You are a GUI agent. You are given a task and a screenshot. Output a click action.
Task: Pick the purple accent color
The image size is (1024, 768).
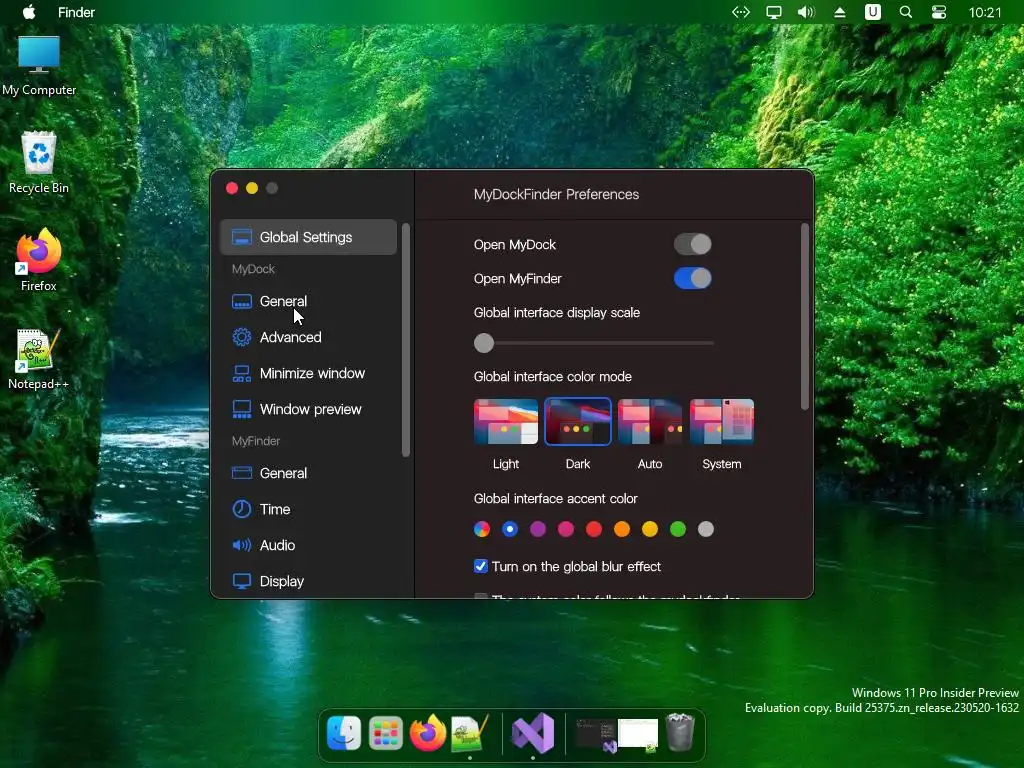[538, 529]
